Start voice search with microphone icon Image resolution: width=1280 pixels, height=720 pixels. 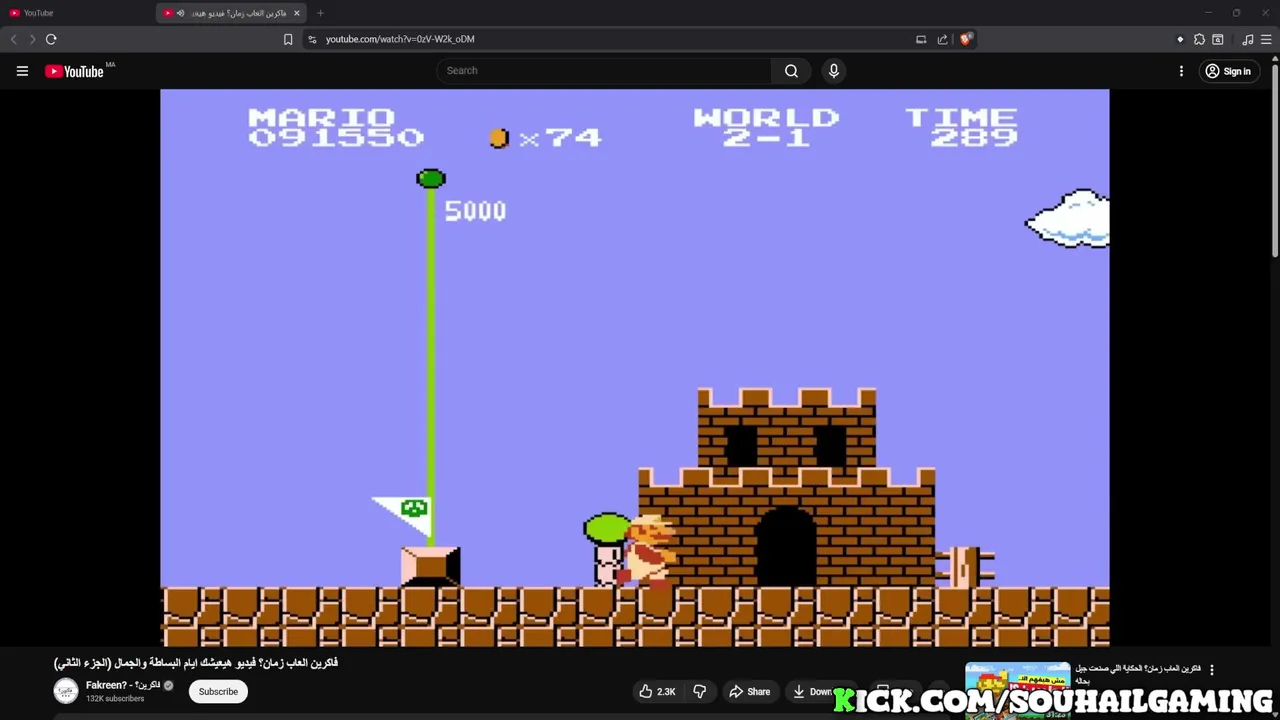(x=833, y=71)
